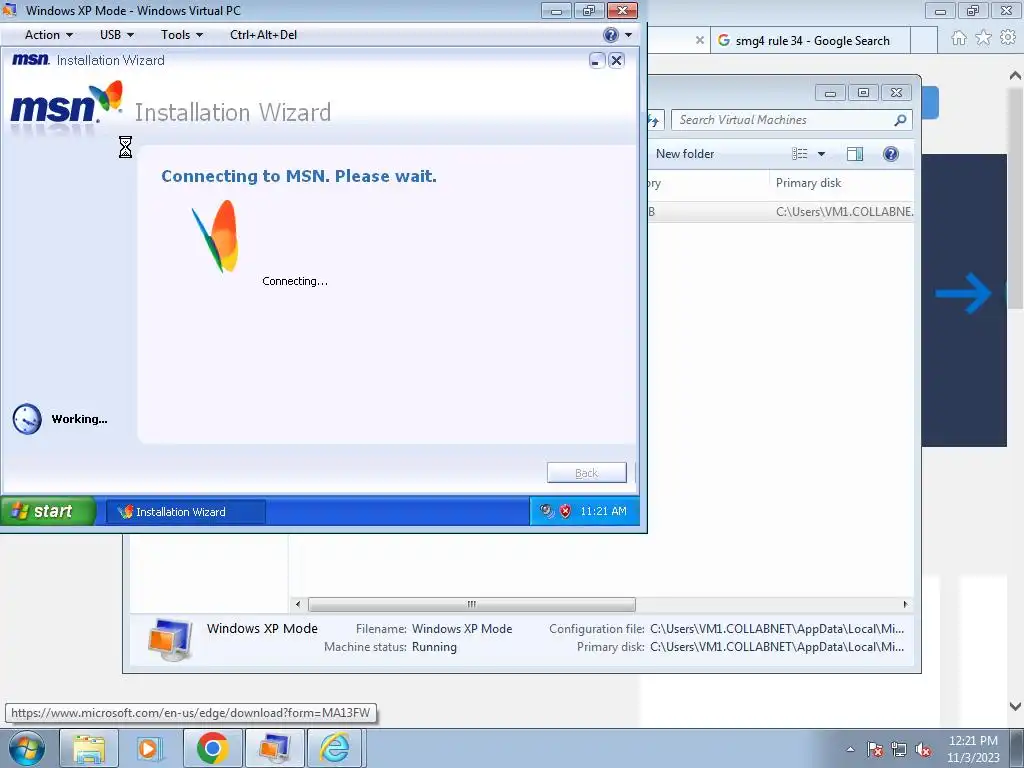Click the left arrow of explorer horizontal scrollbar

pos(298,604)
